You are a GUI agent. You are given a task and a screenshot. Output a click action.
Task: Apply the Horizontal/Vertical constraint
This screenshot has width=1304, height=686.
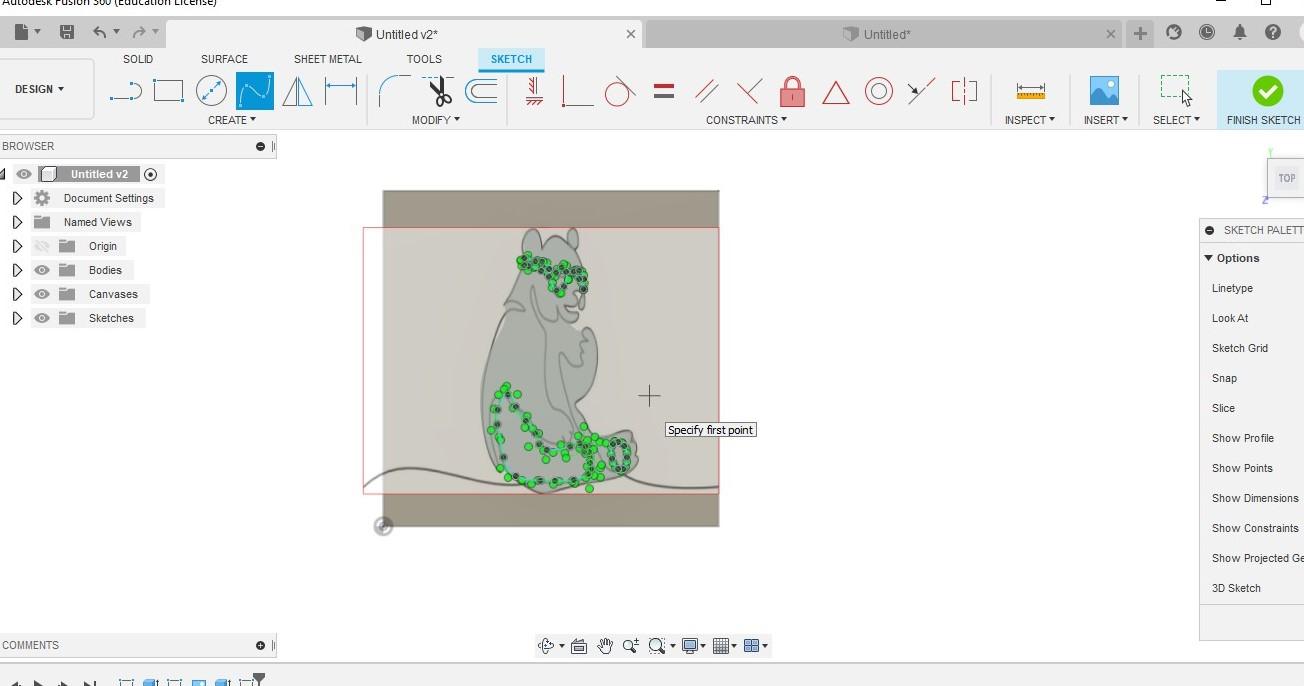[577, 92]
